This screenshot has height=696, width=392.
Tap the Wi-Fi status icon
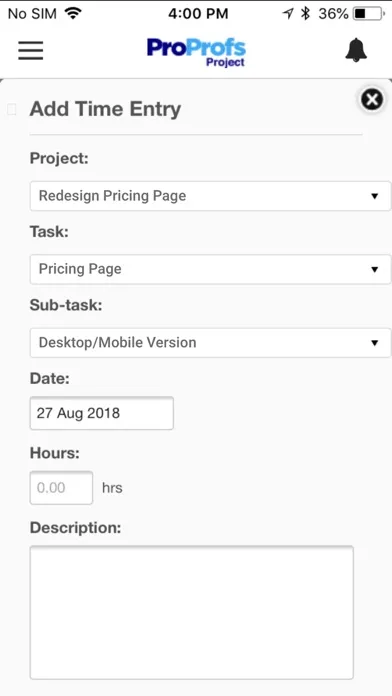pyautogui.click(x=73, y=13)
